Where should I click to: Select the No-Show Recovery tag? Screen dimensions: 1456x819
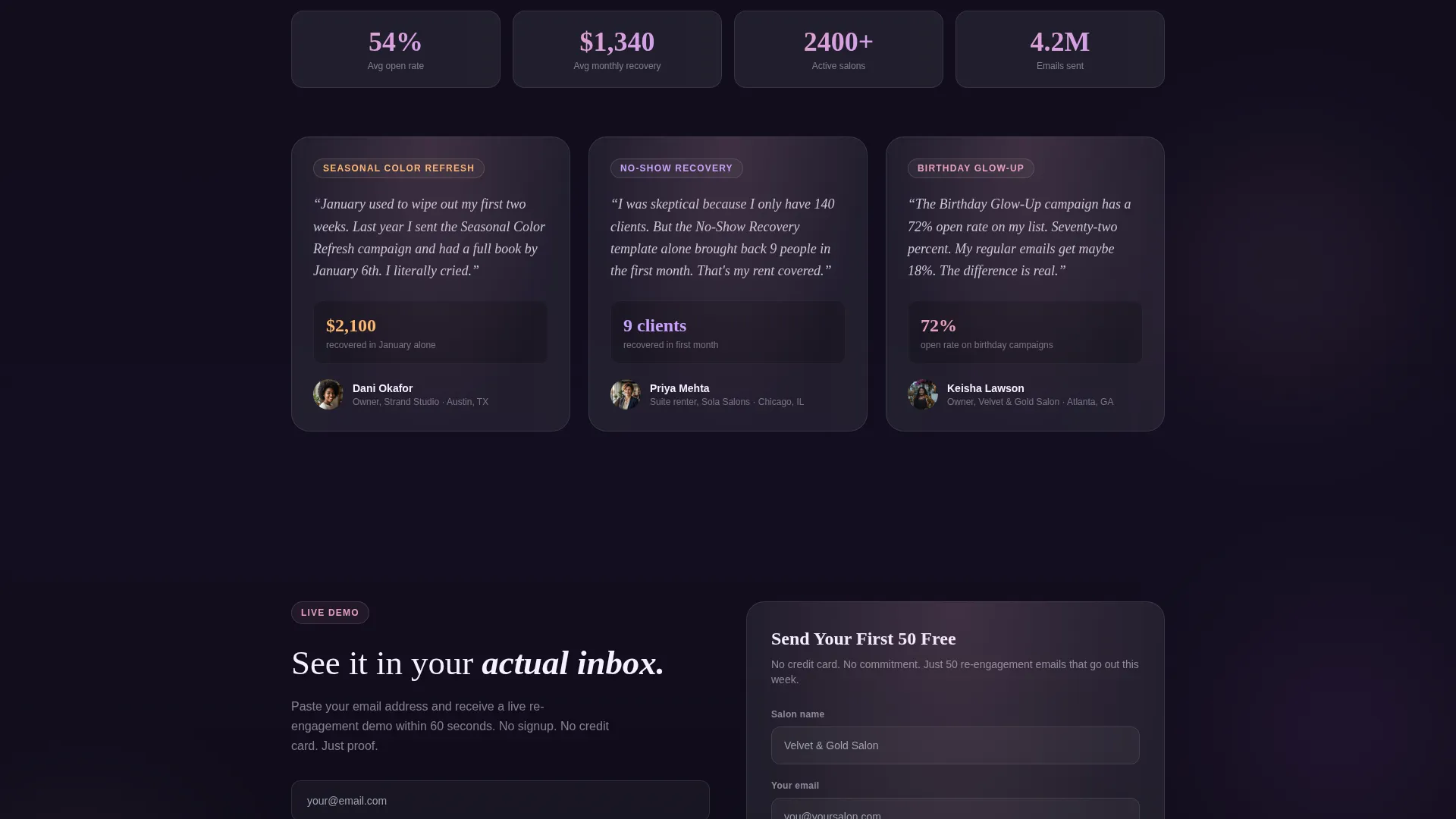coord(676,168)
